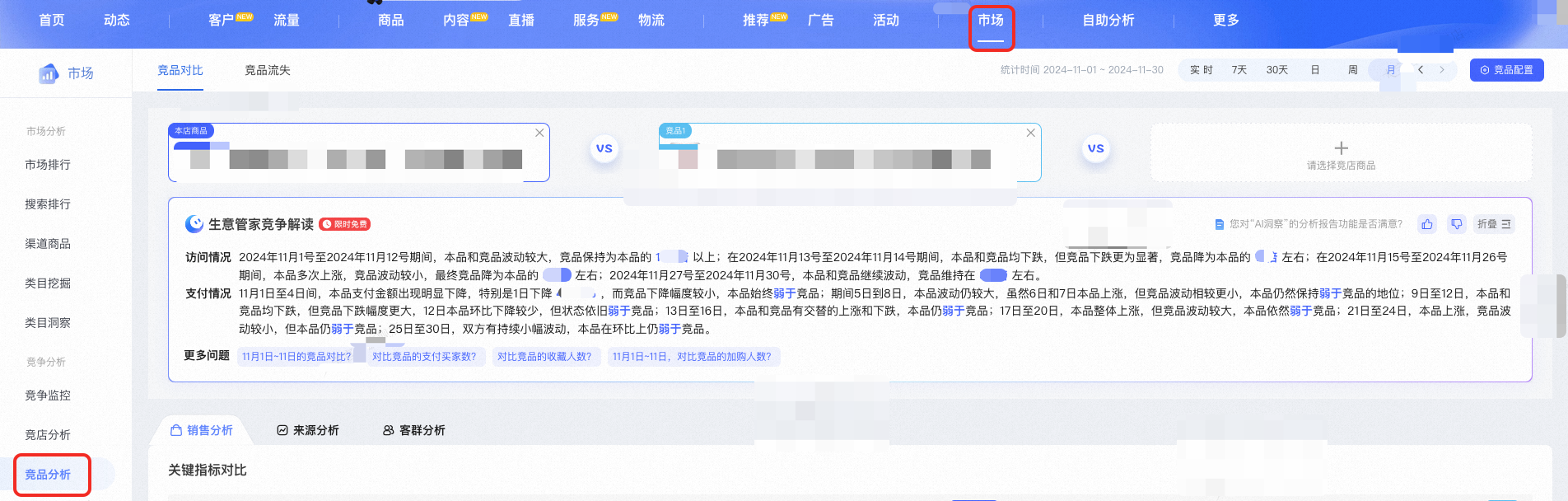Ask 11月1日~11日的竞品对比 question
Viewport: 1568px width, 501px height.
296,357
